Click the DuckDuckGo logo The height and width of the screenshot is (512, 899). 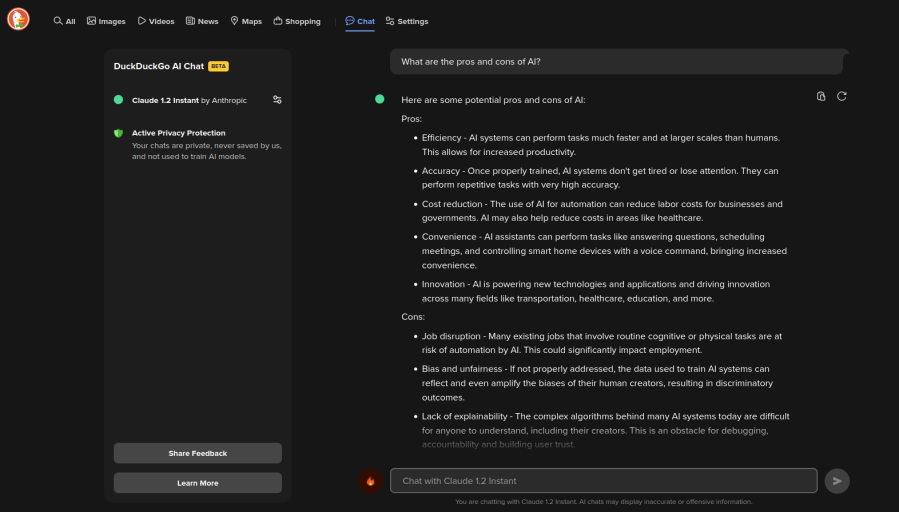[x=18, y=19]
